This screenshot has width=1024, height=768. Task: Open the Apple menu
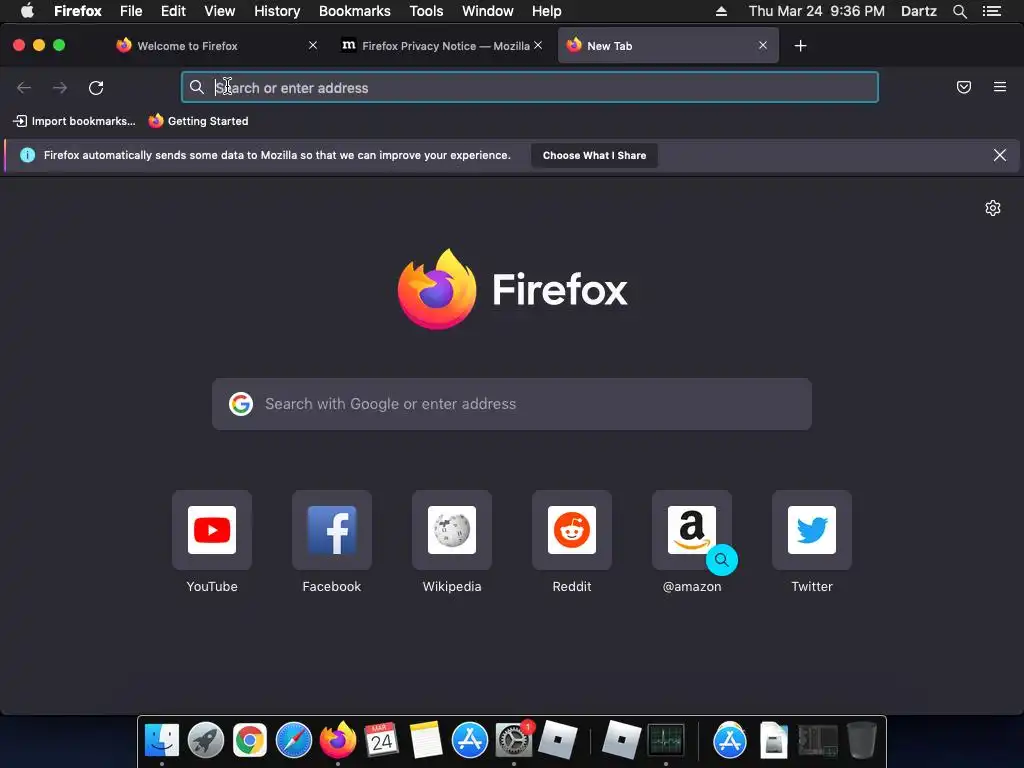coord(27,11)
